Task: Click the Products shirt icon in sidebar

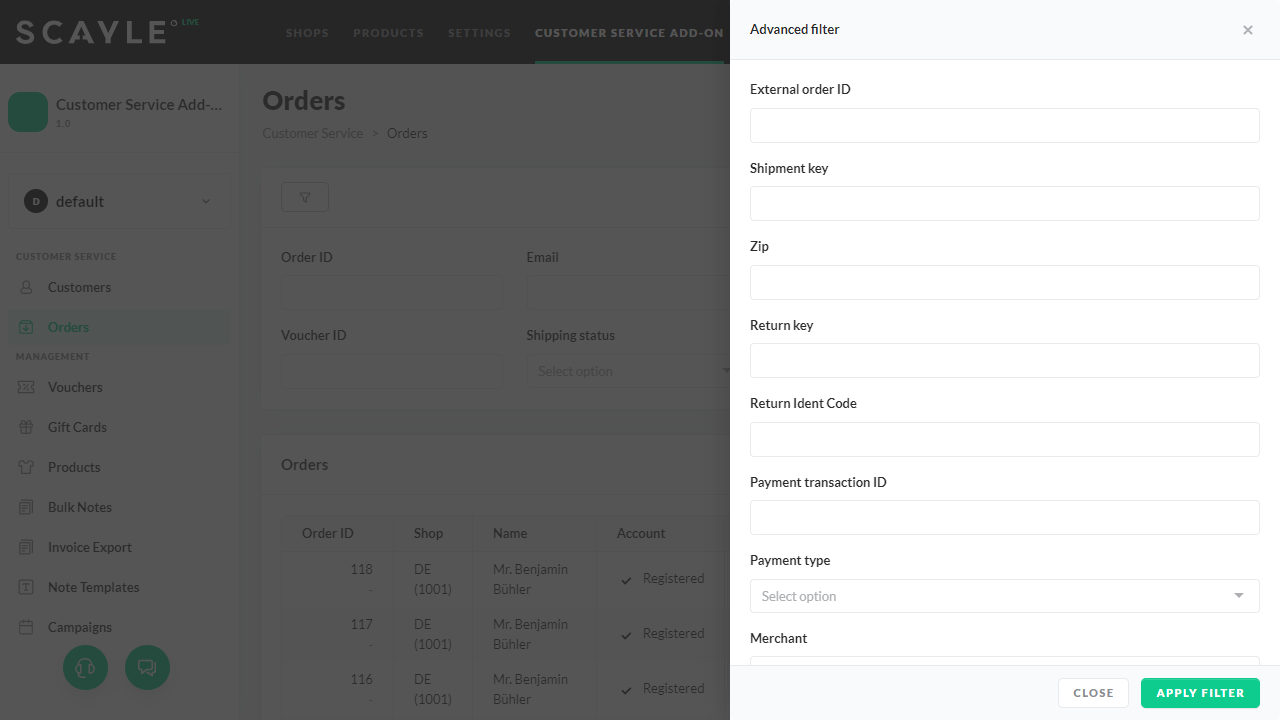Action: coord(27,467)
